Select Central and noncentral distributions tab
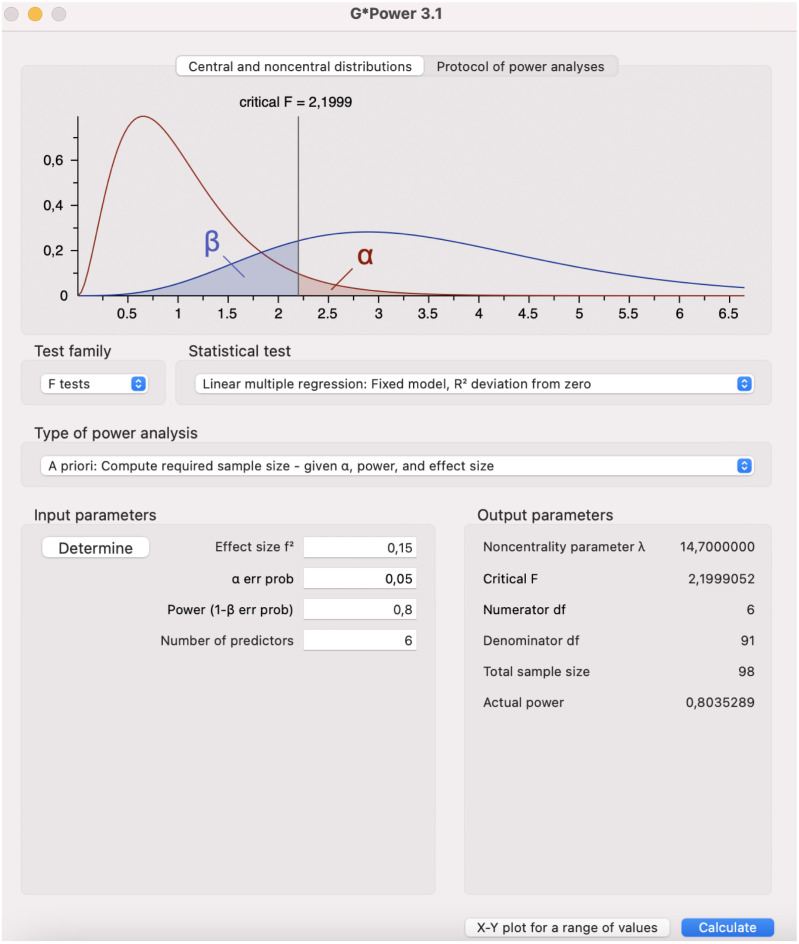This screenshot has width=799, height=944. 300,67
